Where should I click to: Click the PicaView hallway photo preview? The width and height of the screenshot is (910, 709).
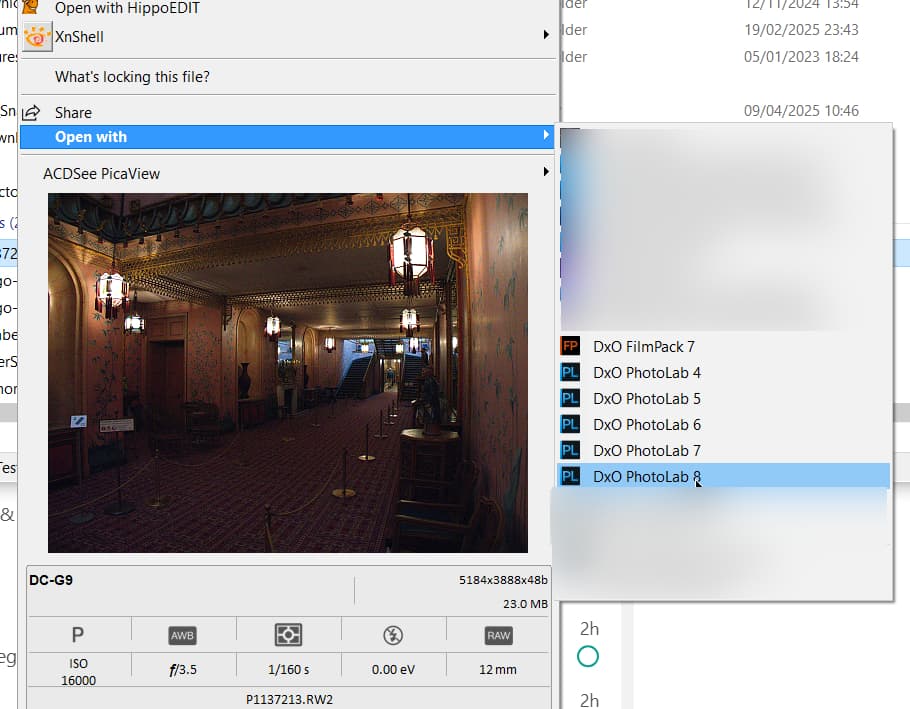click(x=288, y=373)
